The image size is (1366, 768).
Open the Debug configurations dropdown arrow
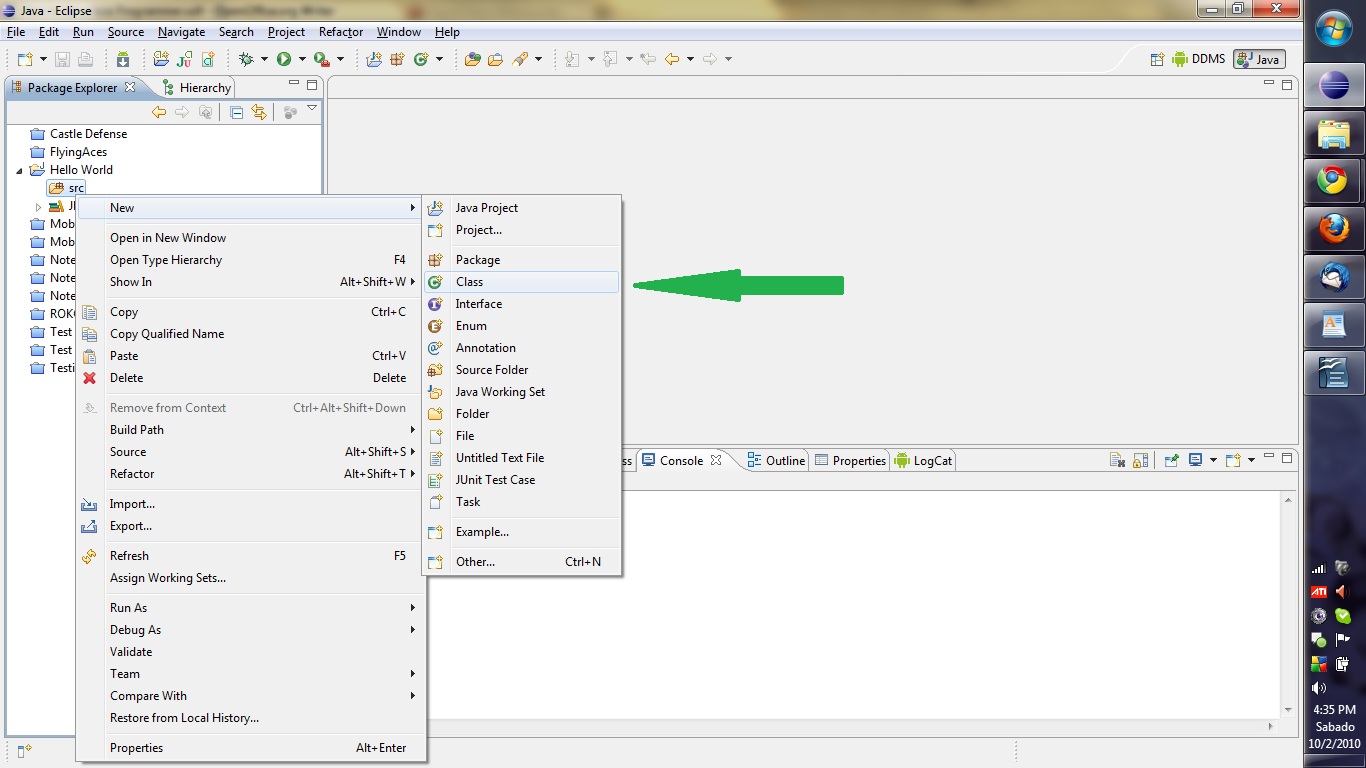[264, 60]
